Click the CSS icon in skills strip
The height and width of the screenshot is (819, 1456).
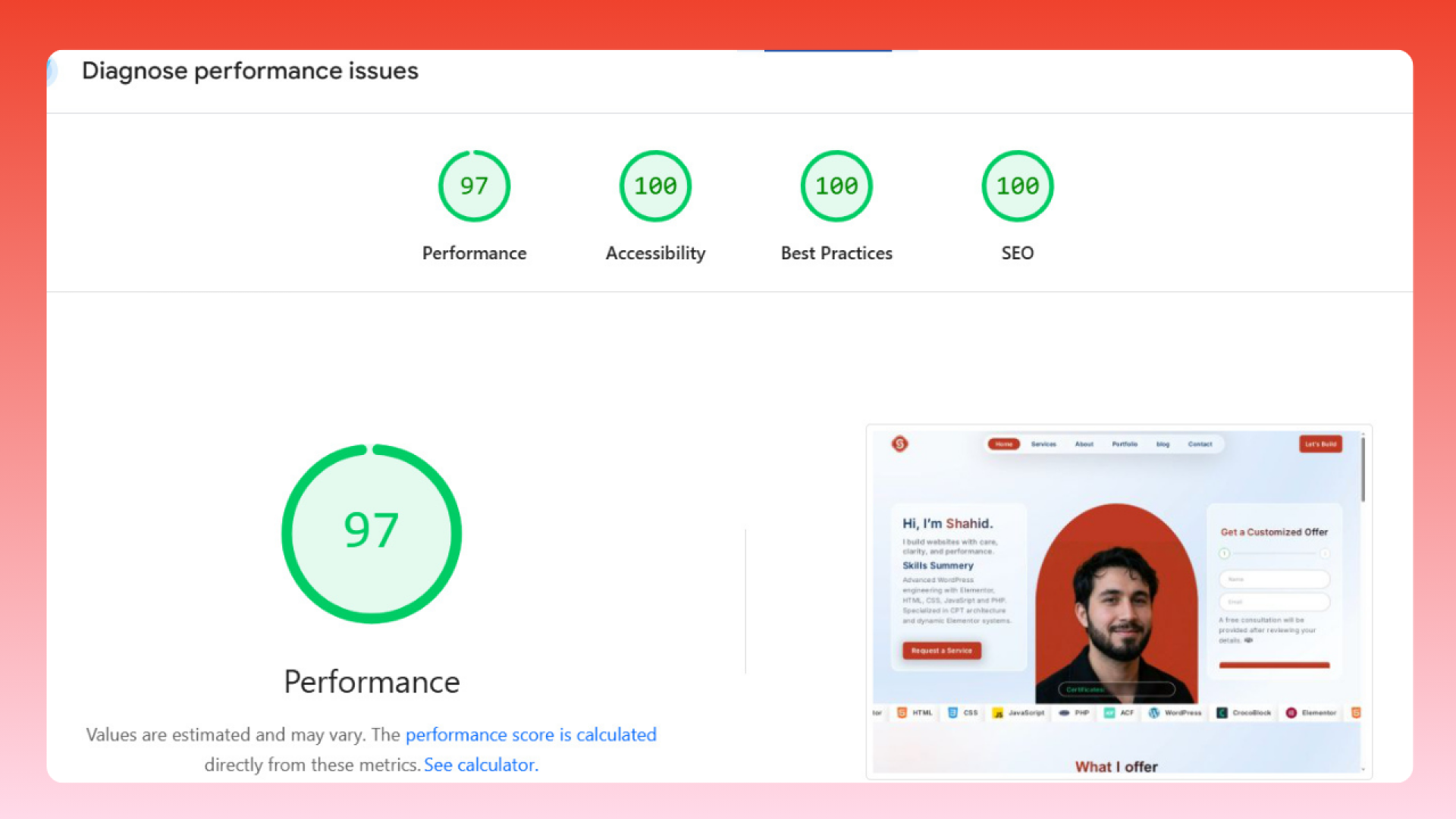click(x=952, y=713)
